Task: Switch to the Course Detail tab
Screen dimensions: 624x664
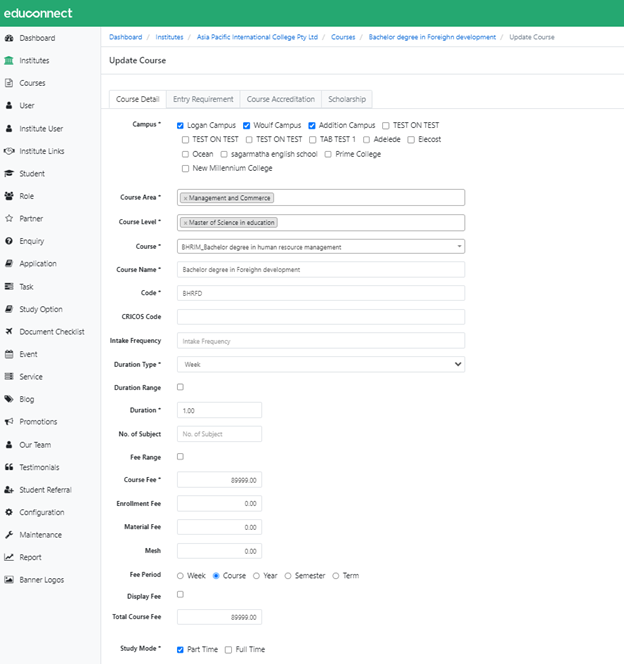Action: coord(138,99)
